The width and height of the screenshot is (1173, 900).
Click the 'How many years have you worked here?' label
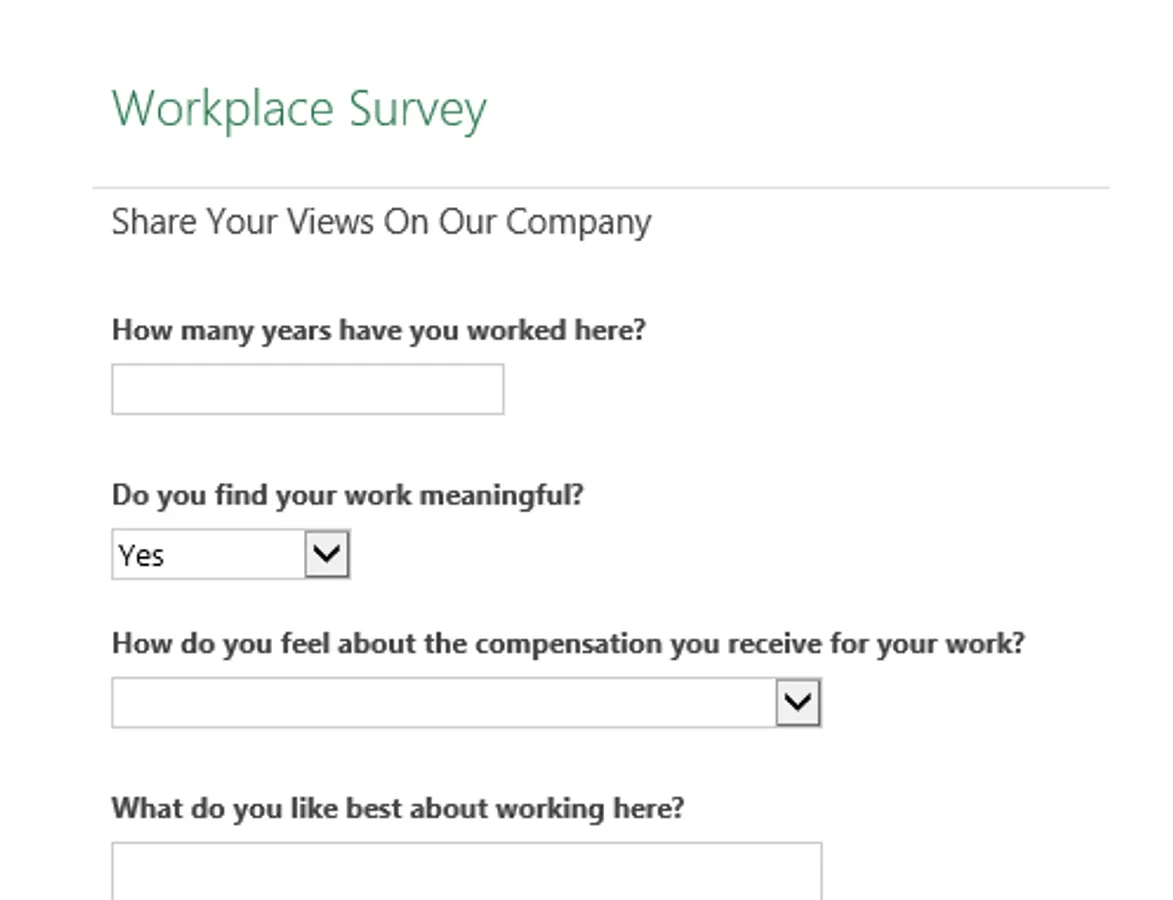coord(378,330)
